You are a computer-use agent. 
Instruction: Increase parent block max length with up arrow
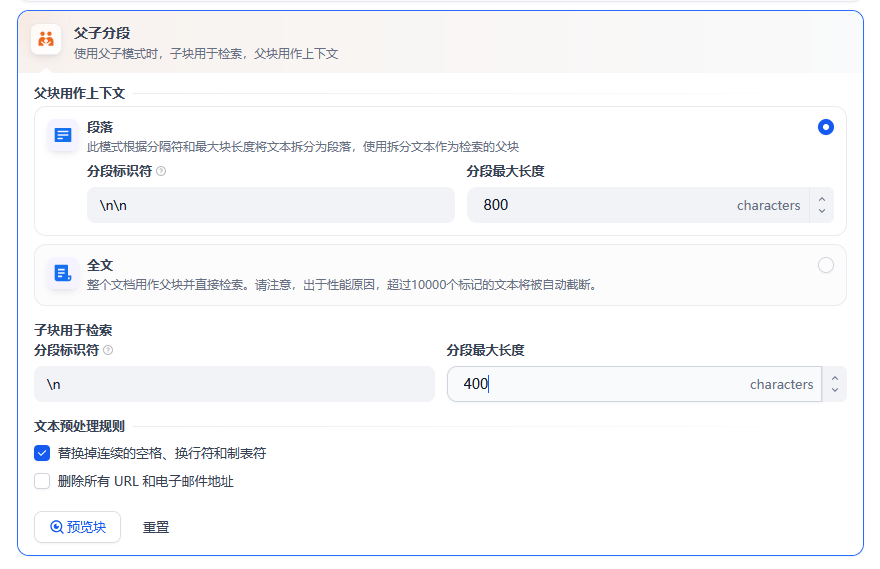coord(822,199)
